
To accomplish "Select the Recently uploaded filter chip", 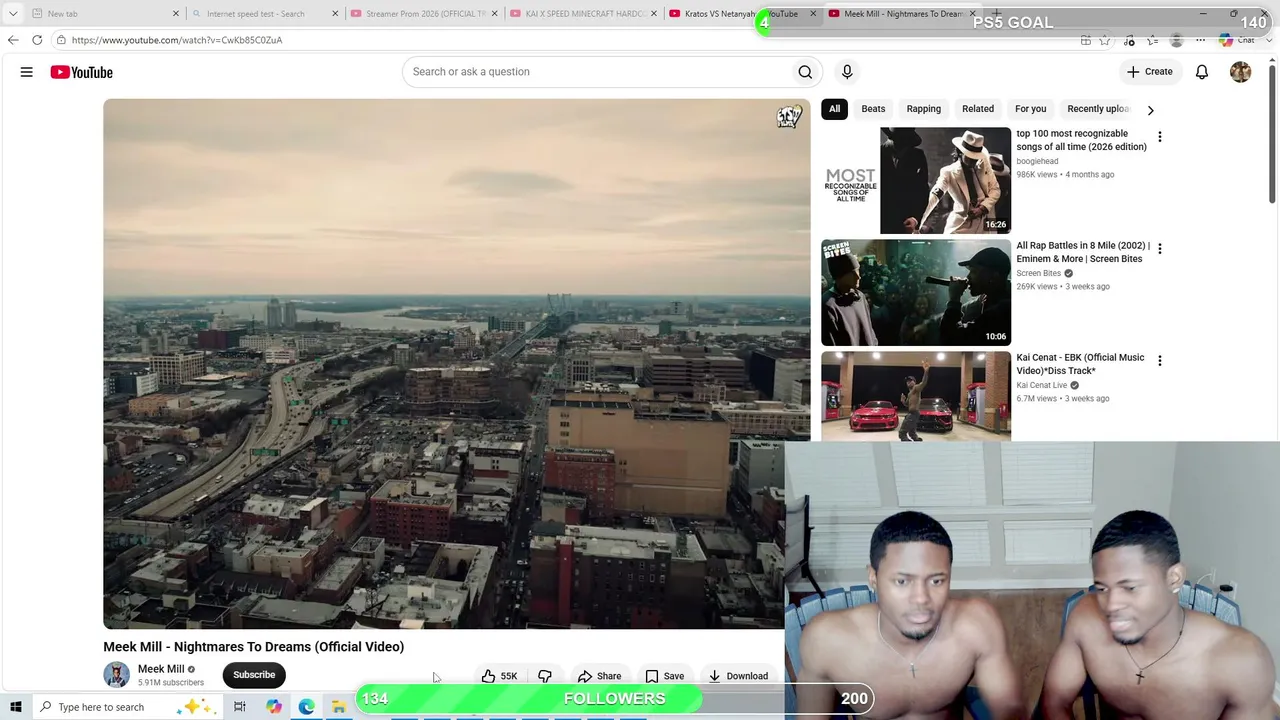I will 1098,109.
